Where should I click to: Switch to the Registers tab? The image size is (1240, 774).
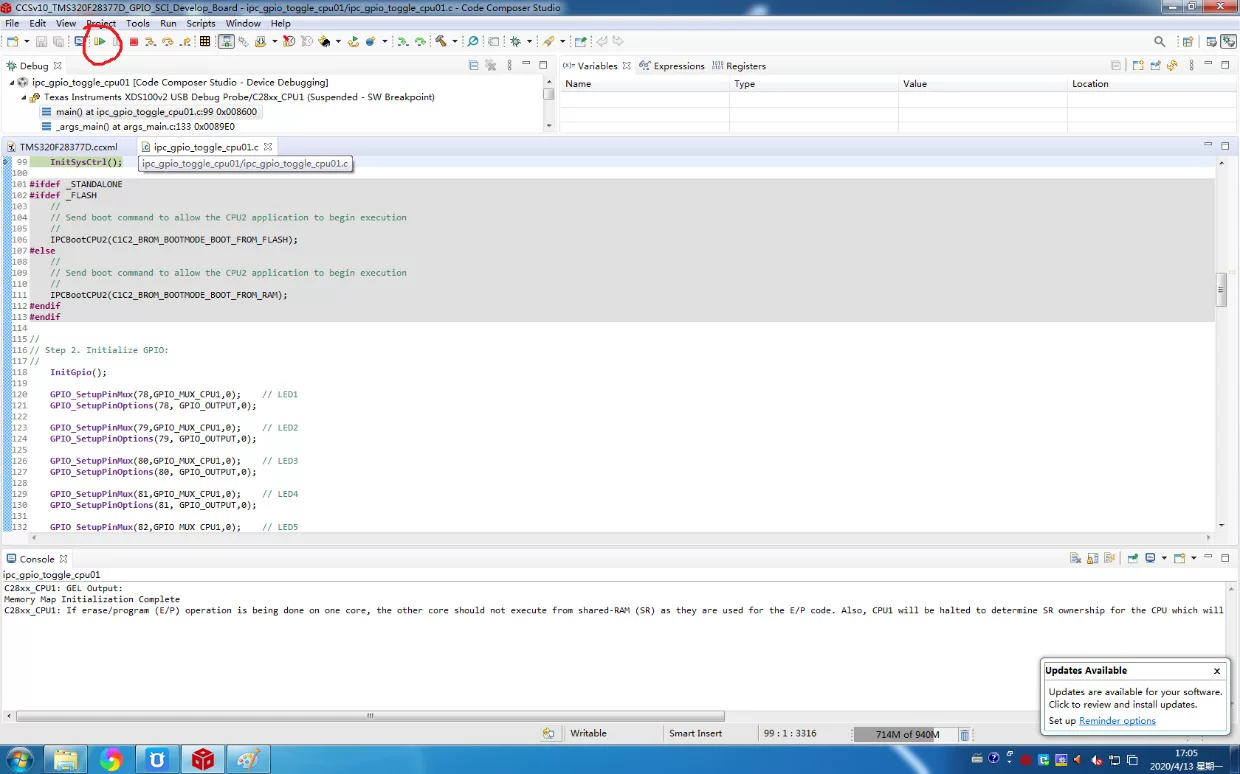[739, 66]
